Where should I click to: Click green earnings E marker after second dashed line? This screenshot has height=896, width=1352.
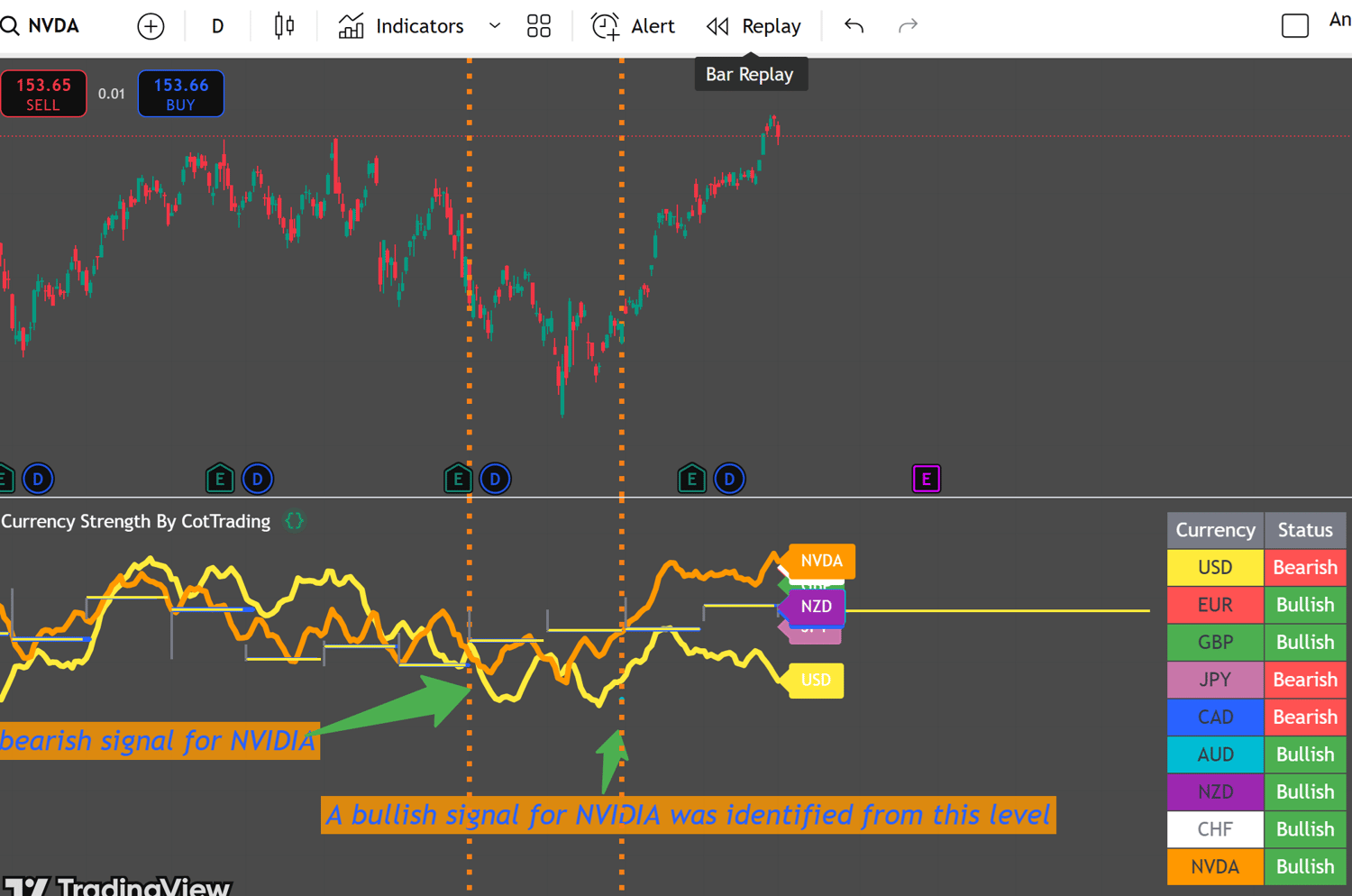click(691, 479)
